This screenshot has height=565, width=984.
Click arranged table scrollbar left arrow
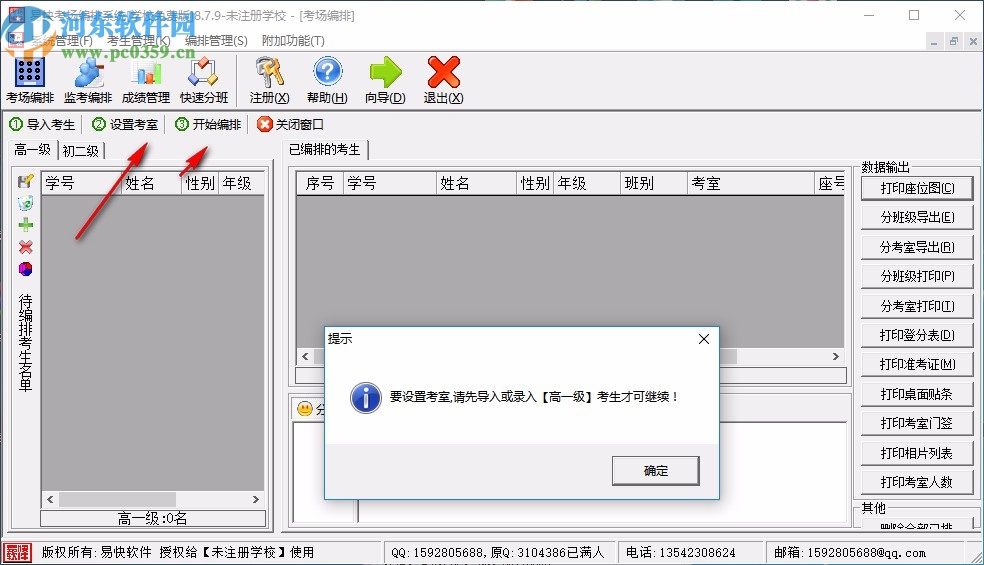point(306,357)
